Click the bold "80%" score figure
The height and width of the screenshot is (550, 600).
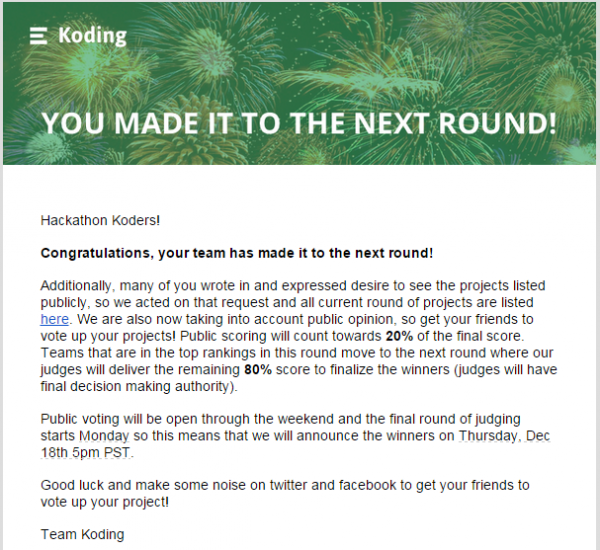(x=260, y=369)
